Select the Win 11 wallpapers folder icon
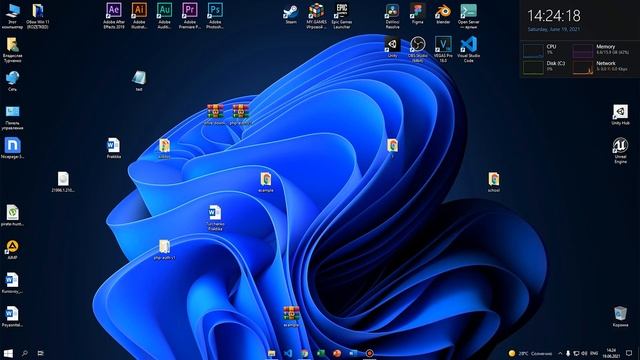Viewport: 640px width, 360px height. click(38, 16)
